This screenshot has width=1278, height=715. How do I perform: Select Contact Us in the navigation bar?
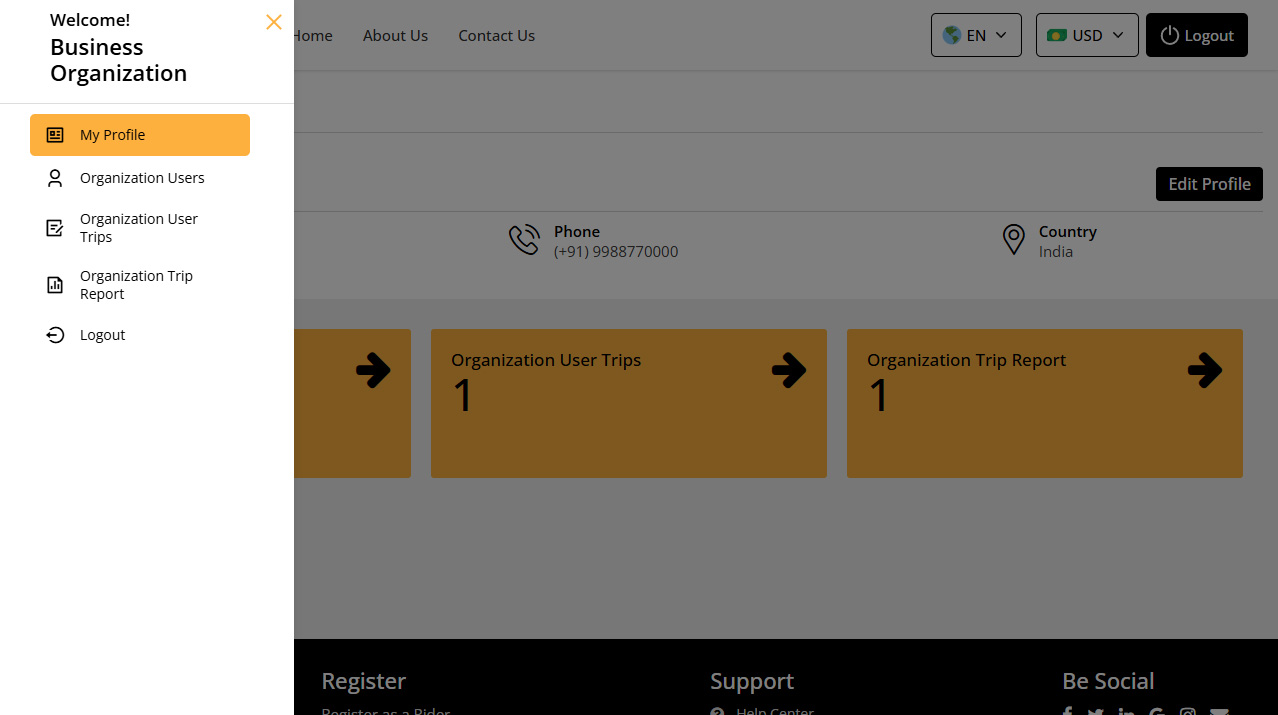pyautogui.click(x=496, y=35)
